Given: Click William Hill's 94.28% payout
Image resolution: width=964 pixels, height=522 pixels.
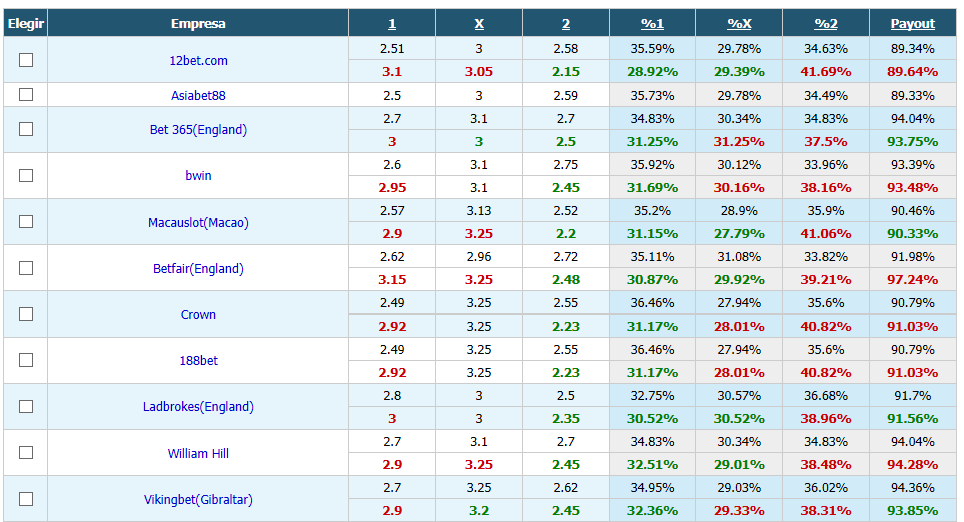Looking at the screenshot, I should [912, 464].
